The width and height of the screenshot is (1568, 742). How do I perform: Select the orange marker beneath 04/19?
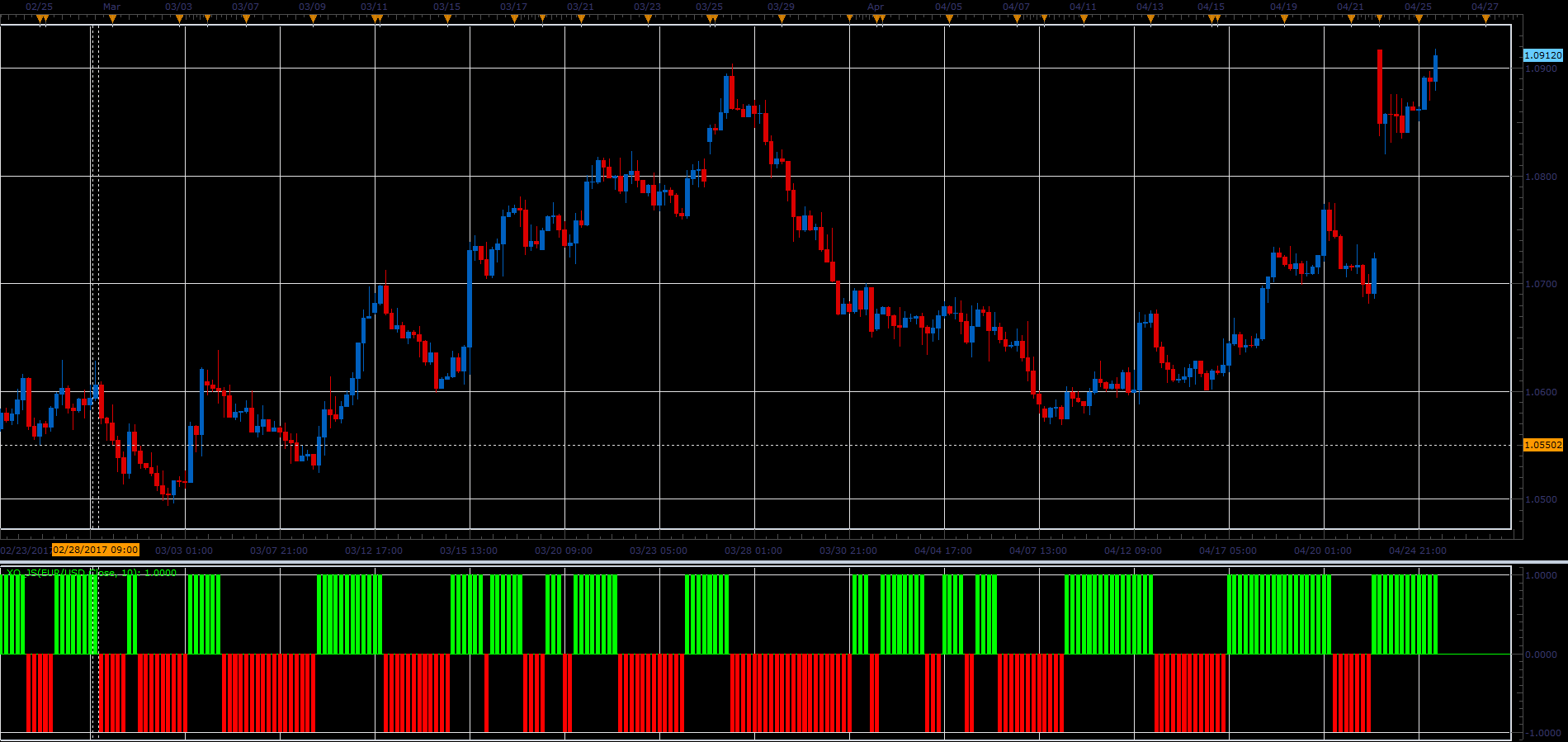1284,18
